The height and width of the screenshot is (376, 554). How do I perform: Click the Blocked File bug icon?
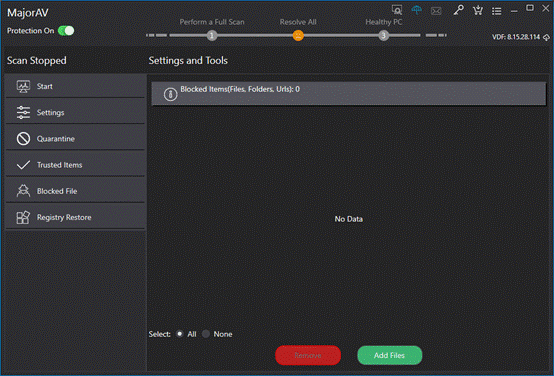(x=23, y=191)
